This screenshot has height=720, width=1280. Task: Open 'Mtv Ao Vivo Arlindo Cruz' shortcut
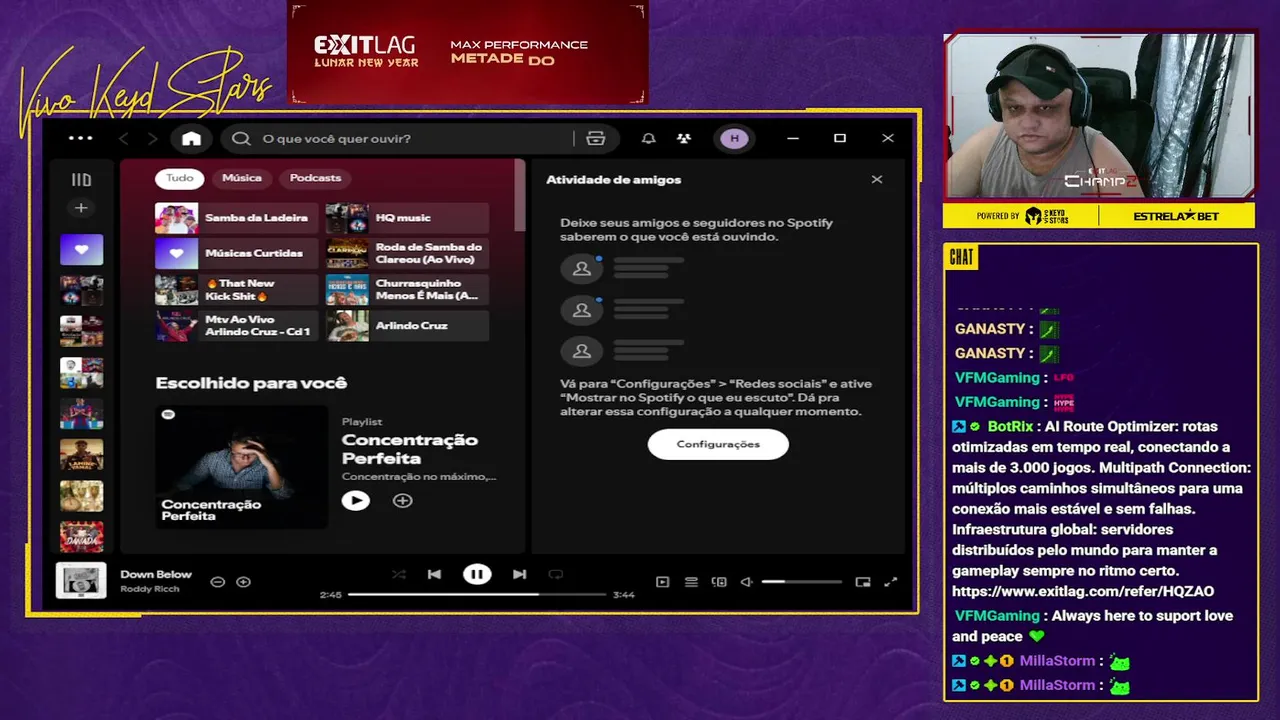(236, 326)
